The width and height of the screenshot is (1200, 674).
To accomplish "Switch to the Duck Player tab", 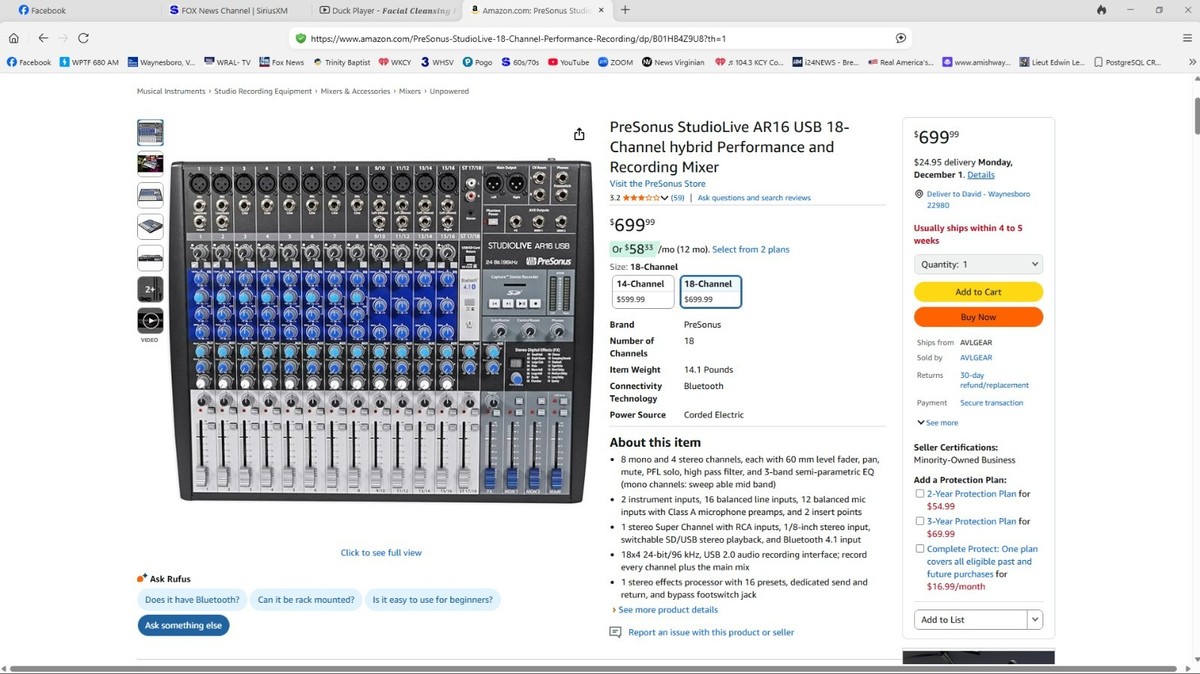I will (388, 10).
